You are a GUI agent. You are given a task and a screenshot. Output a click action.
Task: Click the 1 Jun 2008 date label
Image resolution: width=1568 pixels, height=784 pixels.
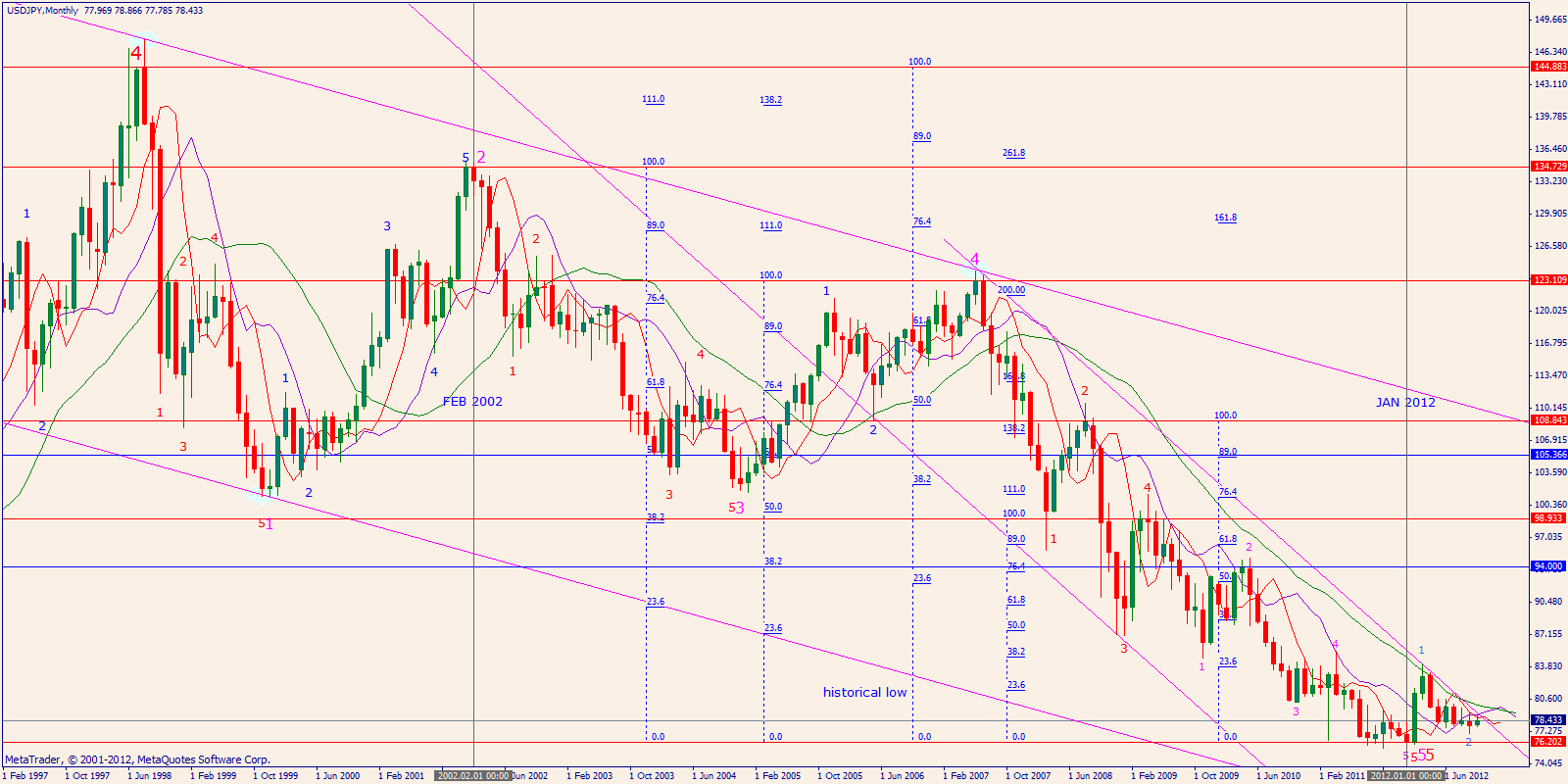click(x=1092, y=775)
